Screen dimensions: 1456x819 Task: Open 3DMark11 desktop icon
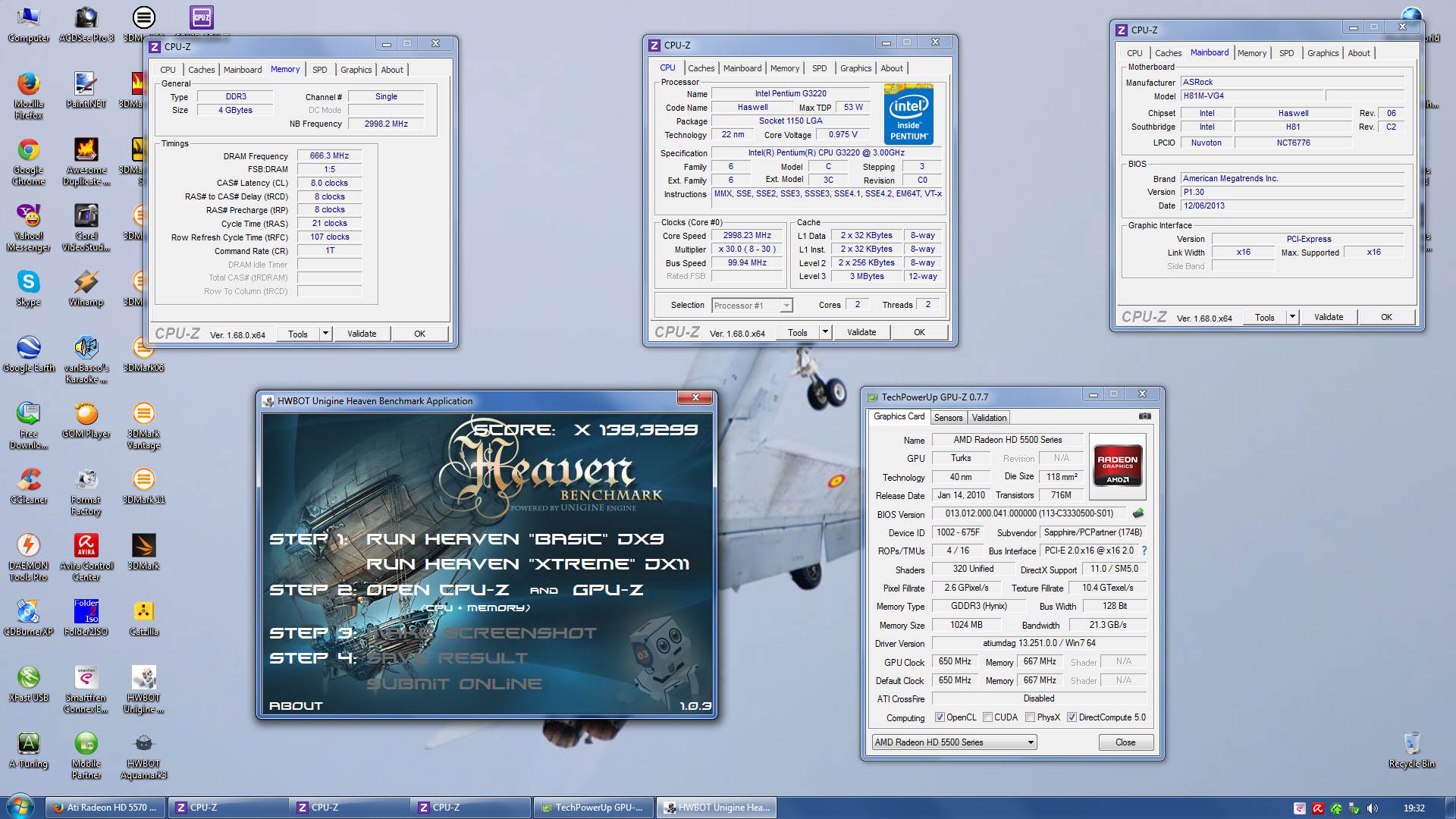tap(143, 485)
